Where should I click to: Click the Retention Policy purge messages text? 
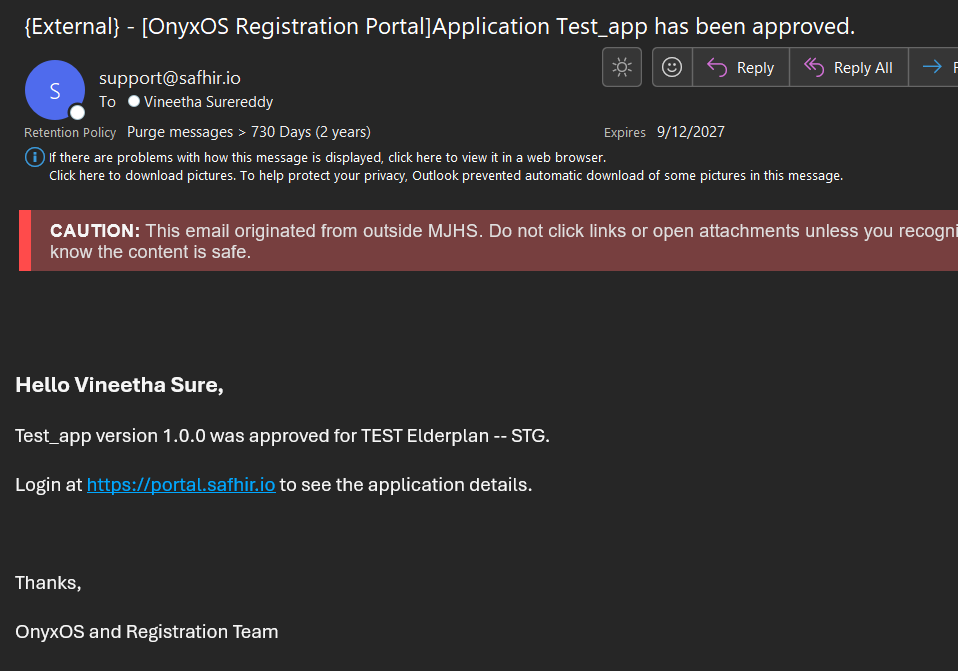click(248, 132)
